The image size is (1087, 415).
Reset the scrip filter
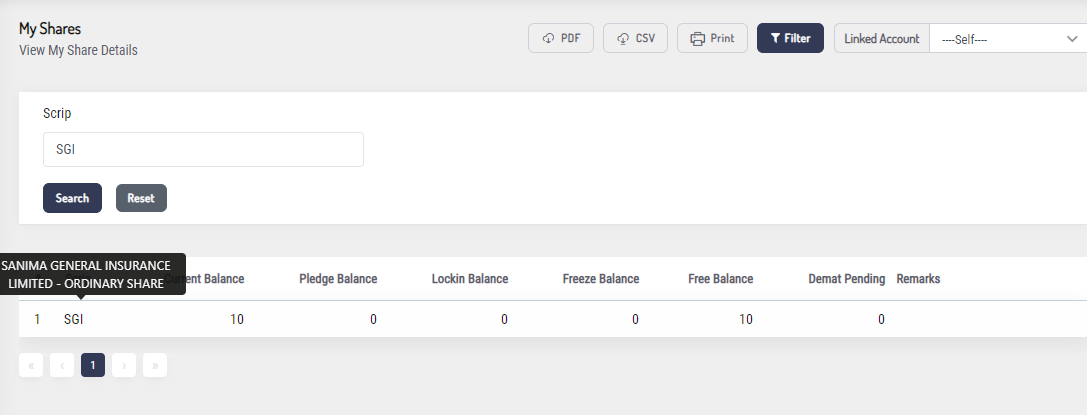(141, 198)
